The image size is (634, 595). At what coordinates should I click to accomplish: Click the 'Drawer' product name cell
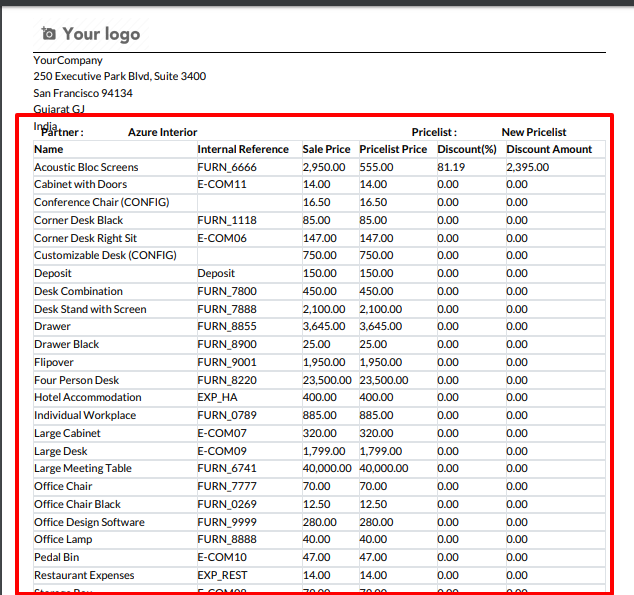pyautogui.click(x=52, y=326)
